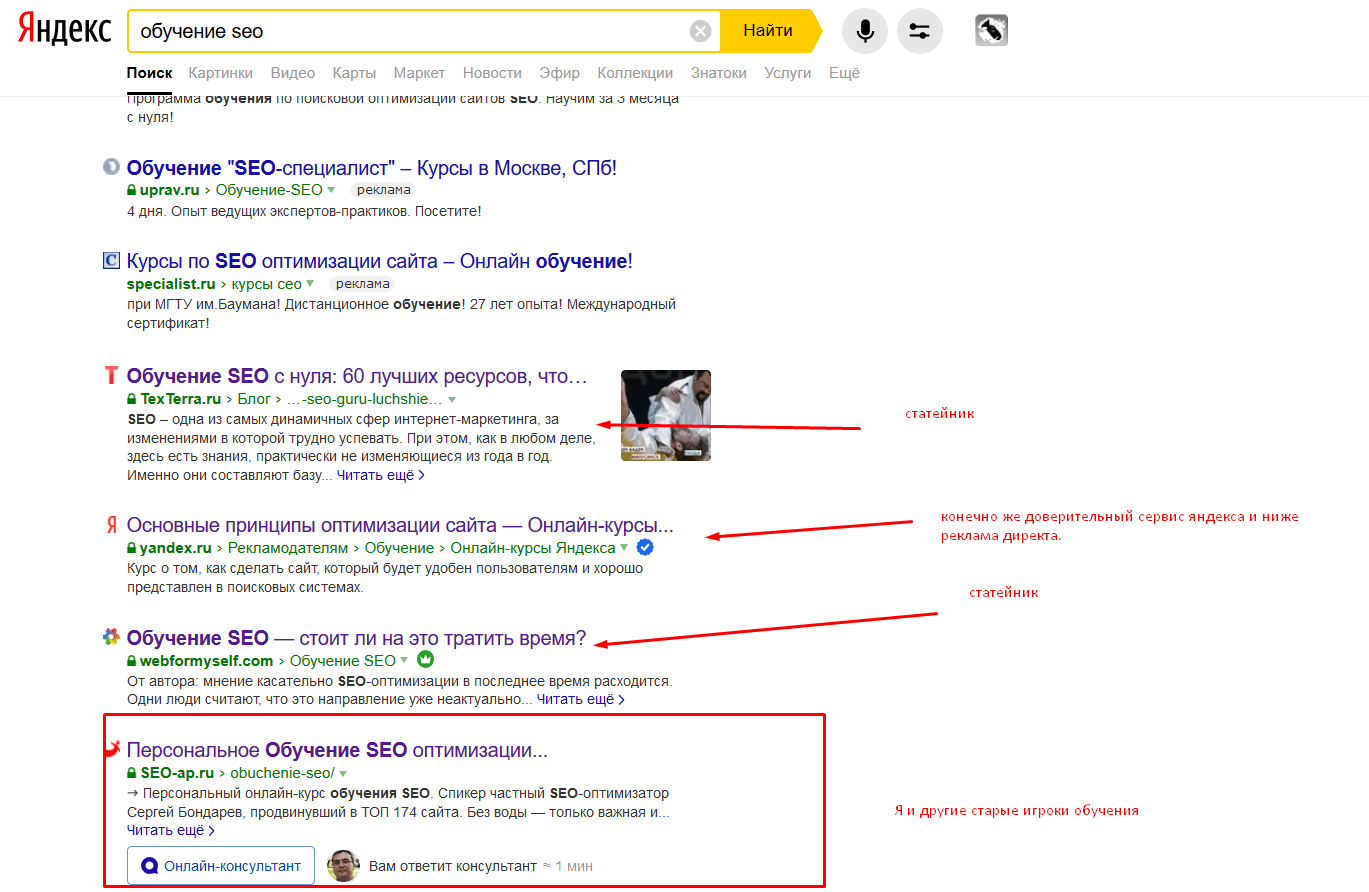The height and width of the screenshot is (892, 1369).
Task: Expand the dropdown arrow after webformyself Обучение SEO
Action: pyautogui.click(x=404, y=660)
